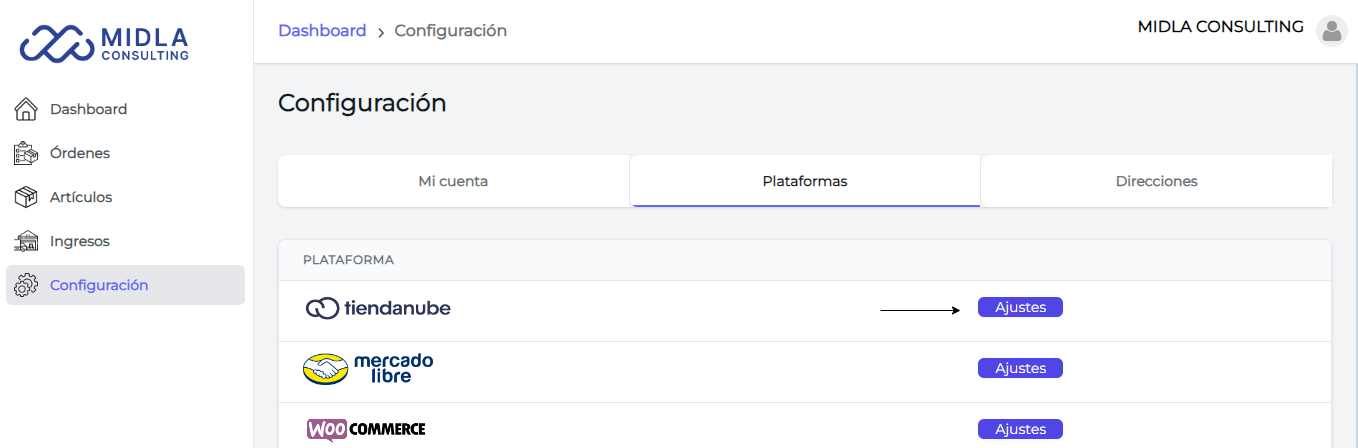Image resolution: width=1358 pixels, height=448 pixels.
Task: Click the WooCommerce logo
Action: pos(366,430)
